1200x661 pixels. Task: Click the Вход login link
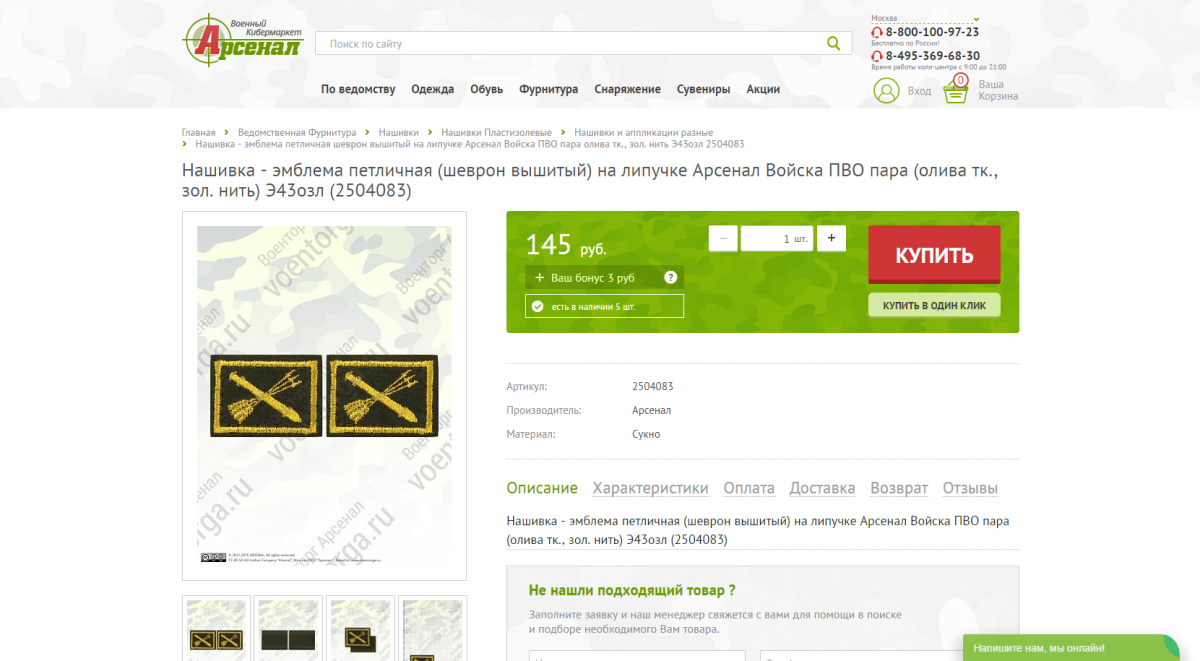[919, 91]
